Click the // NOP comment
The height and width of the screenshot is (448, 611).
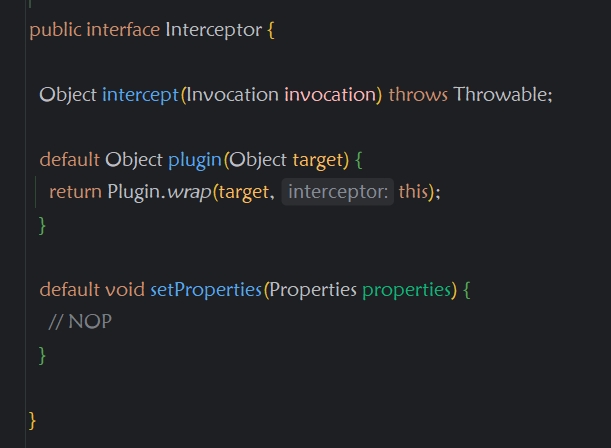(x=80, y=321)
